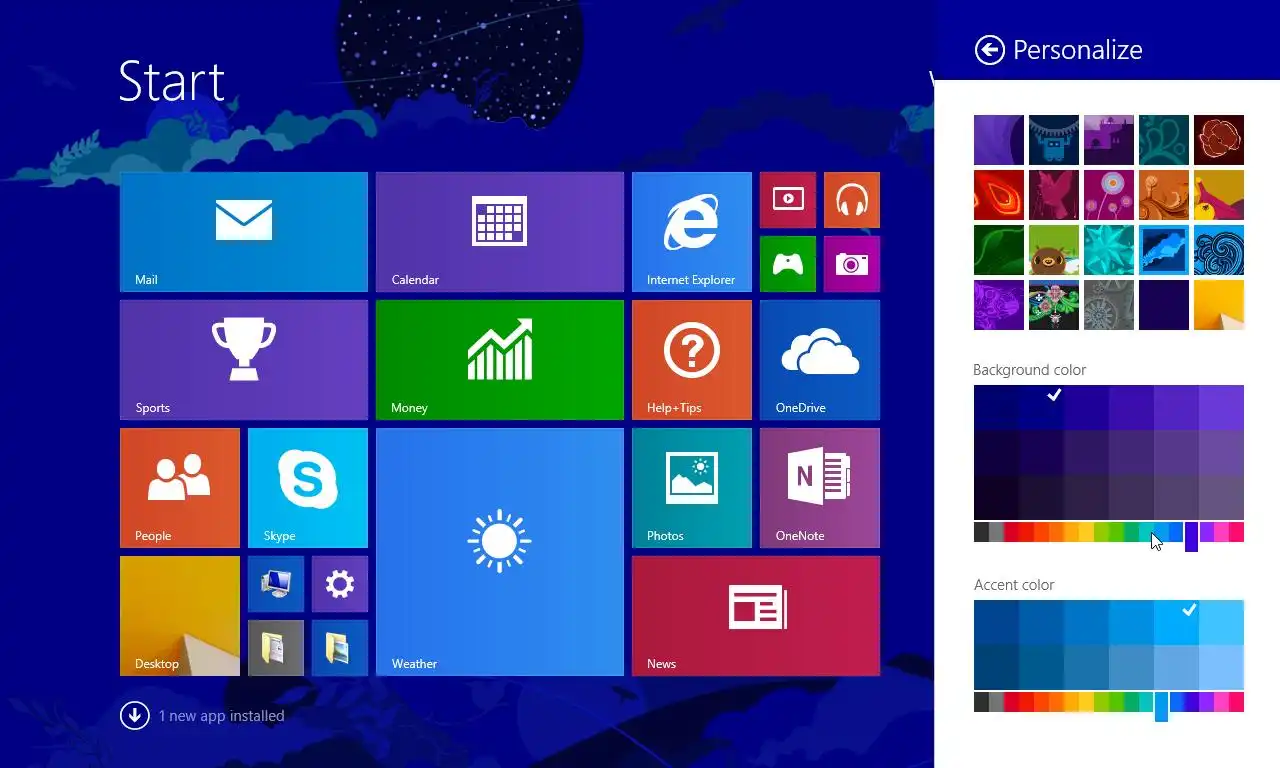
Task: Open the Documents folder small tile
Action: 276,648
